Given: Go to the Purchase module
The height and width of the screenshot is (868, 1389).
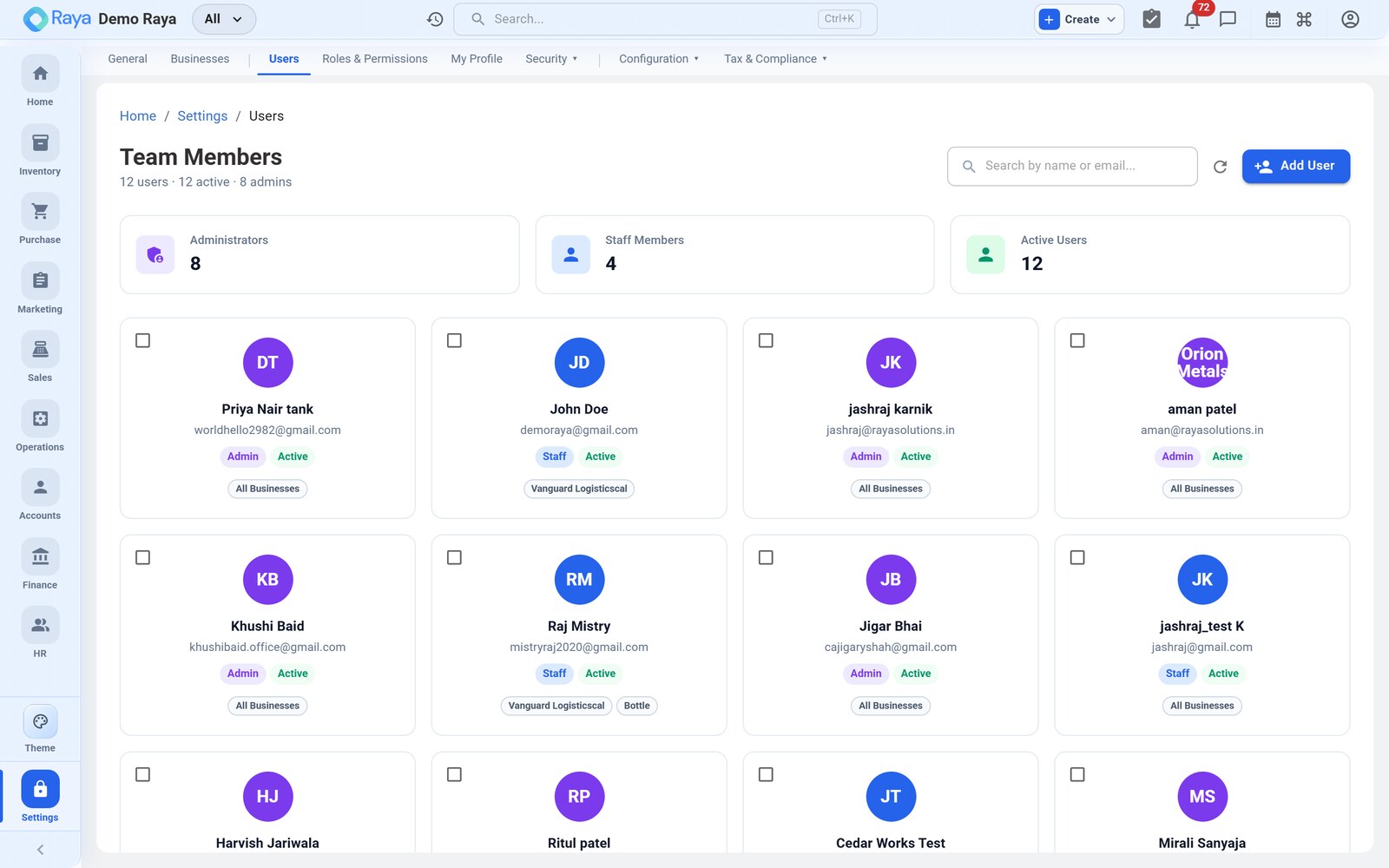Looking at the screenshot, I should [x=40, y=220].
